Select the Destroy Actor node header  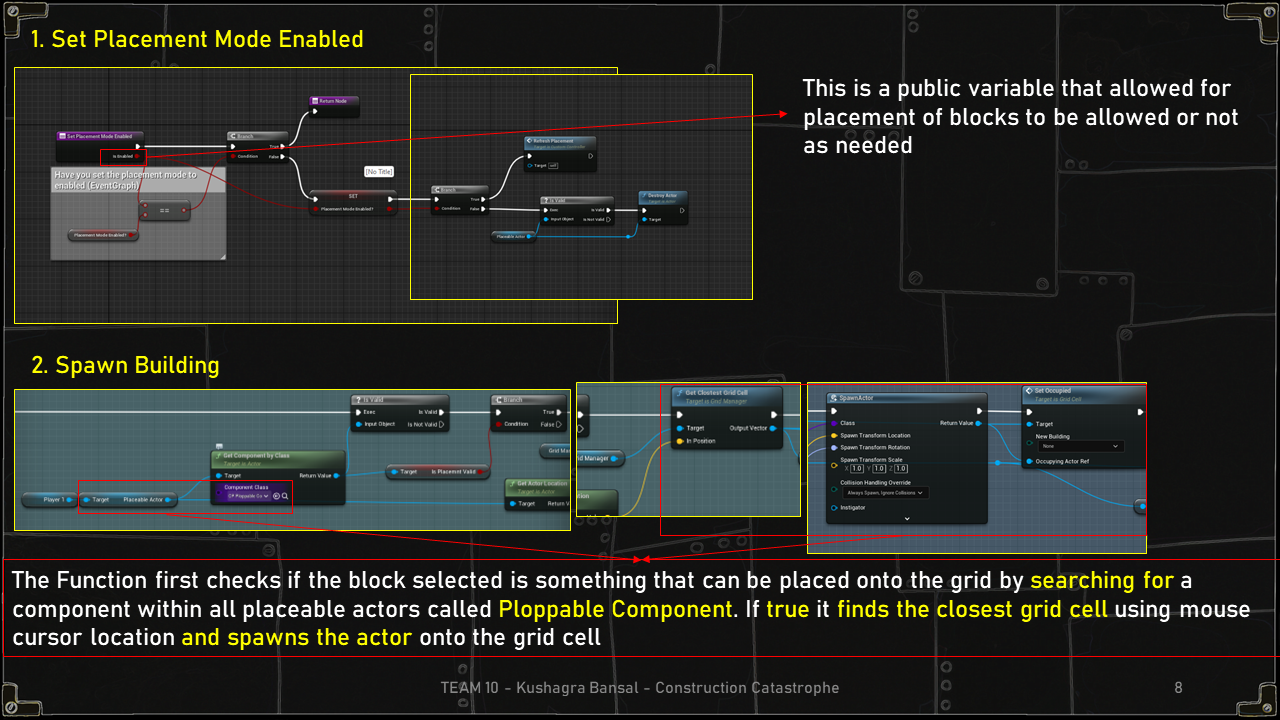click(663, 198)
